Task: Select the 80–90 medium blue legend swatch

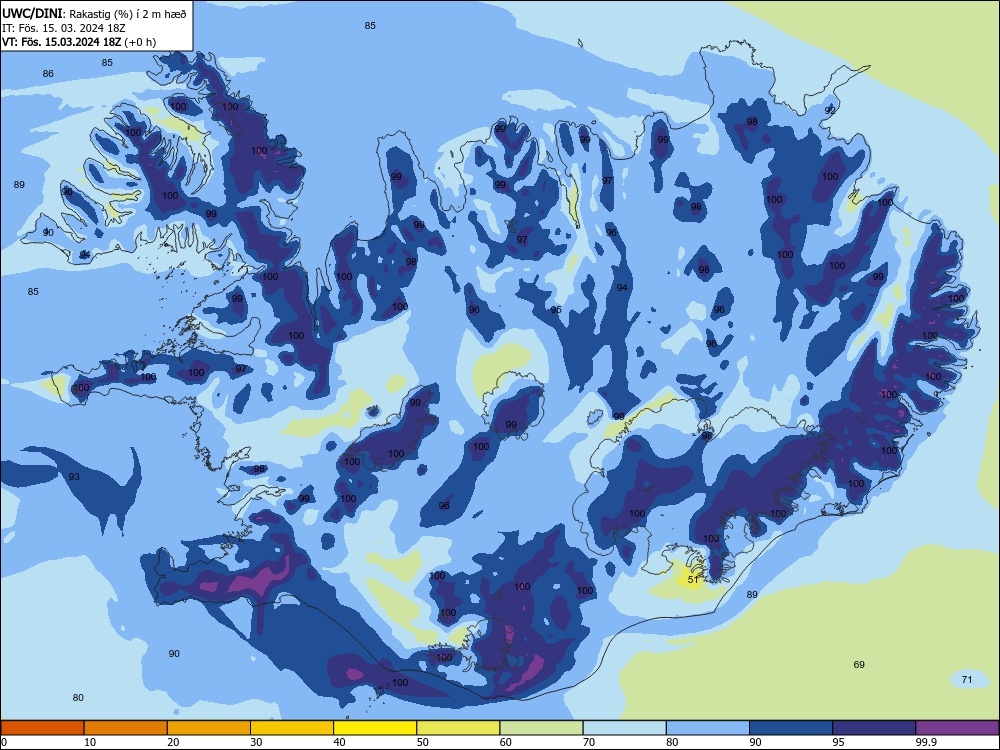Action: coord(707,728)
